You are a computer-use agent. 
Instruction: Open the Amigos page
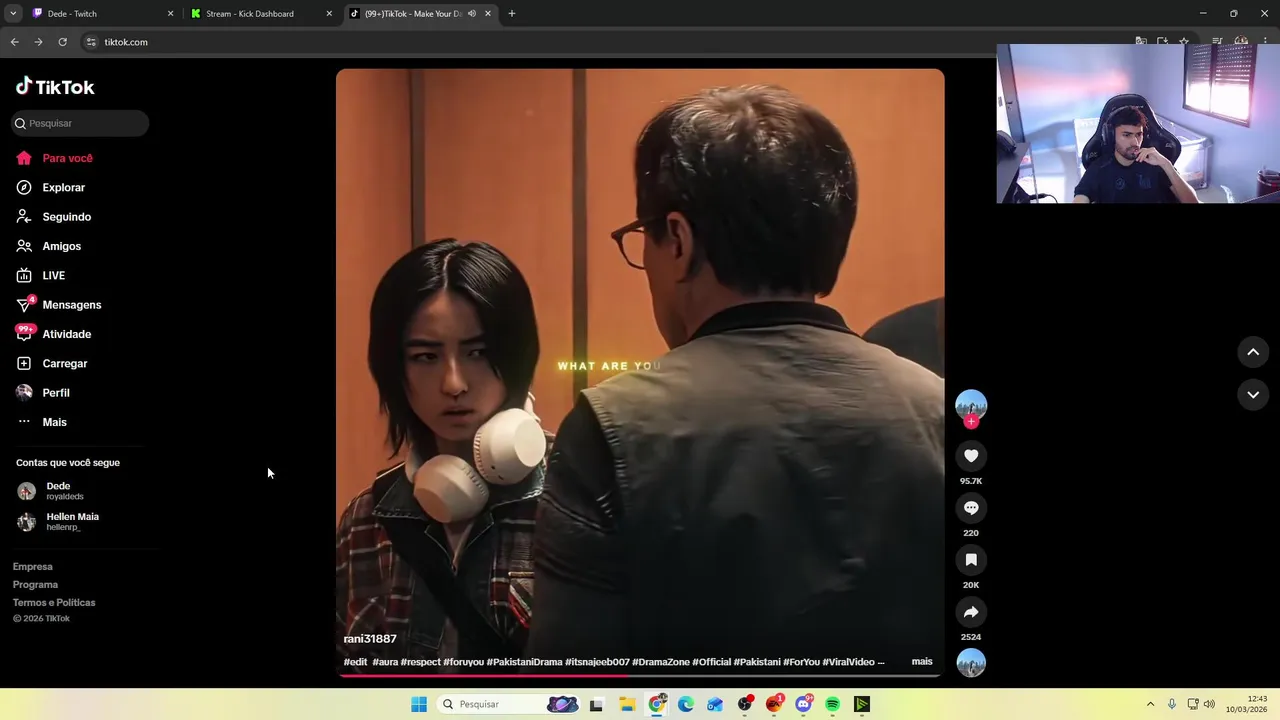click(x=49, y=246)
